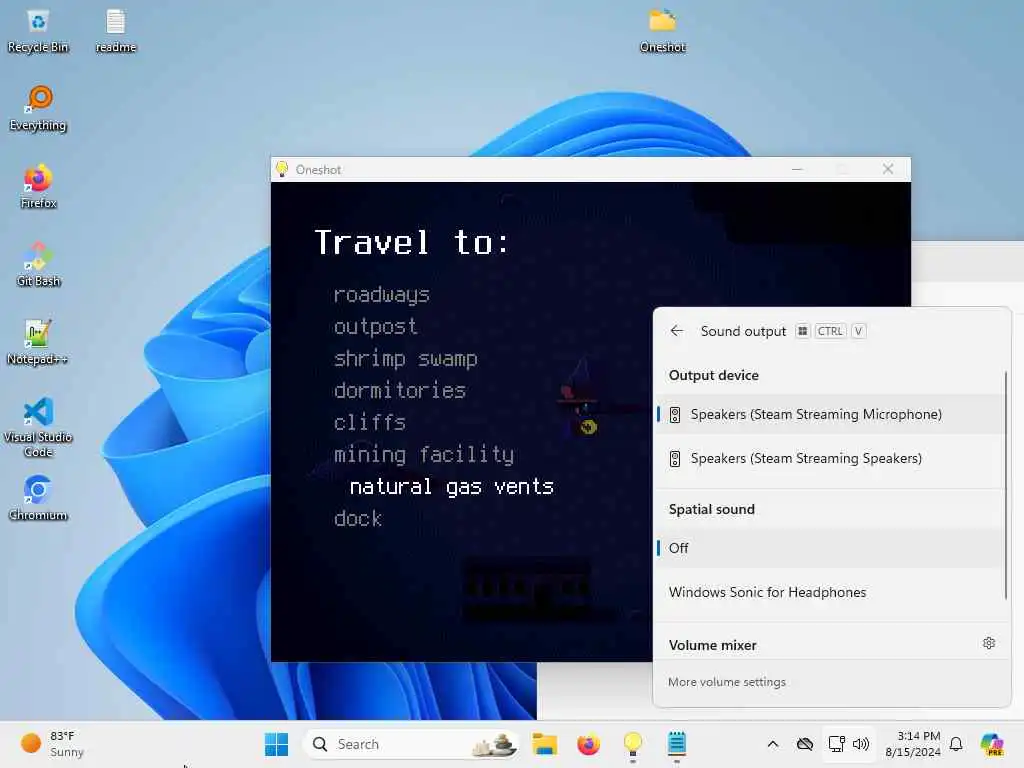The image size is (1024, 768).
Task: Open Copilot preview from the taskbar
Action: point(992,744)
